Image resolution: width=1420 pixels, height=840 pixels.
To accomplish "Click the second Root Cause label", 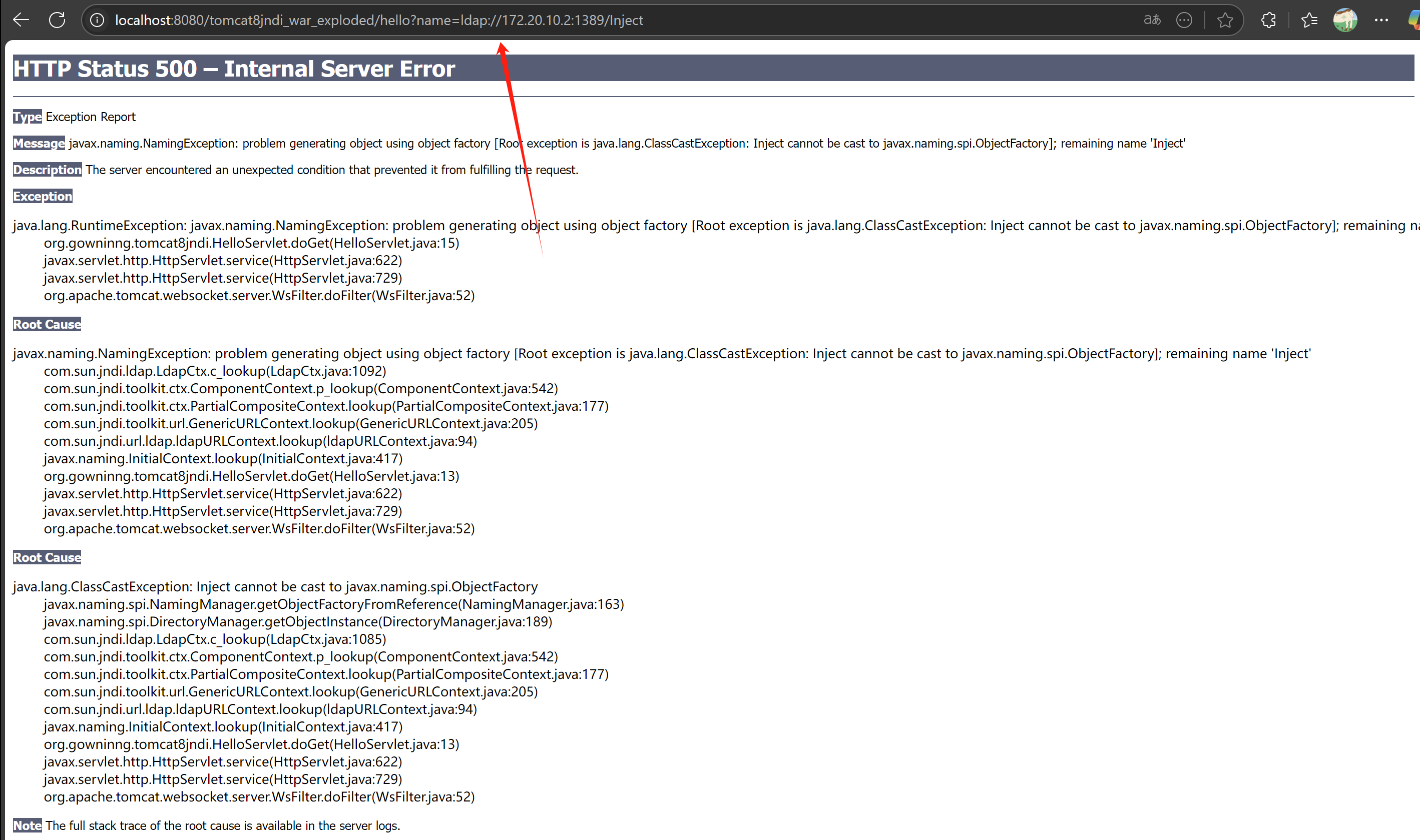I will tap(47, 557).
